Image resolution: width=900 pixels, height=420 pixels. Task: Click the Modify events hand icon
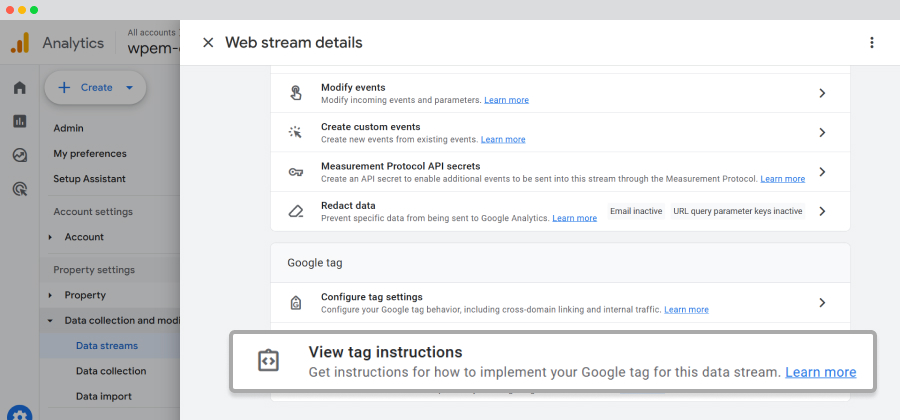[296, 93]
